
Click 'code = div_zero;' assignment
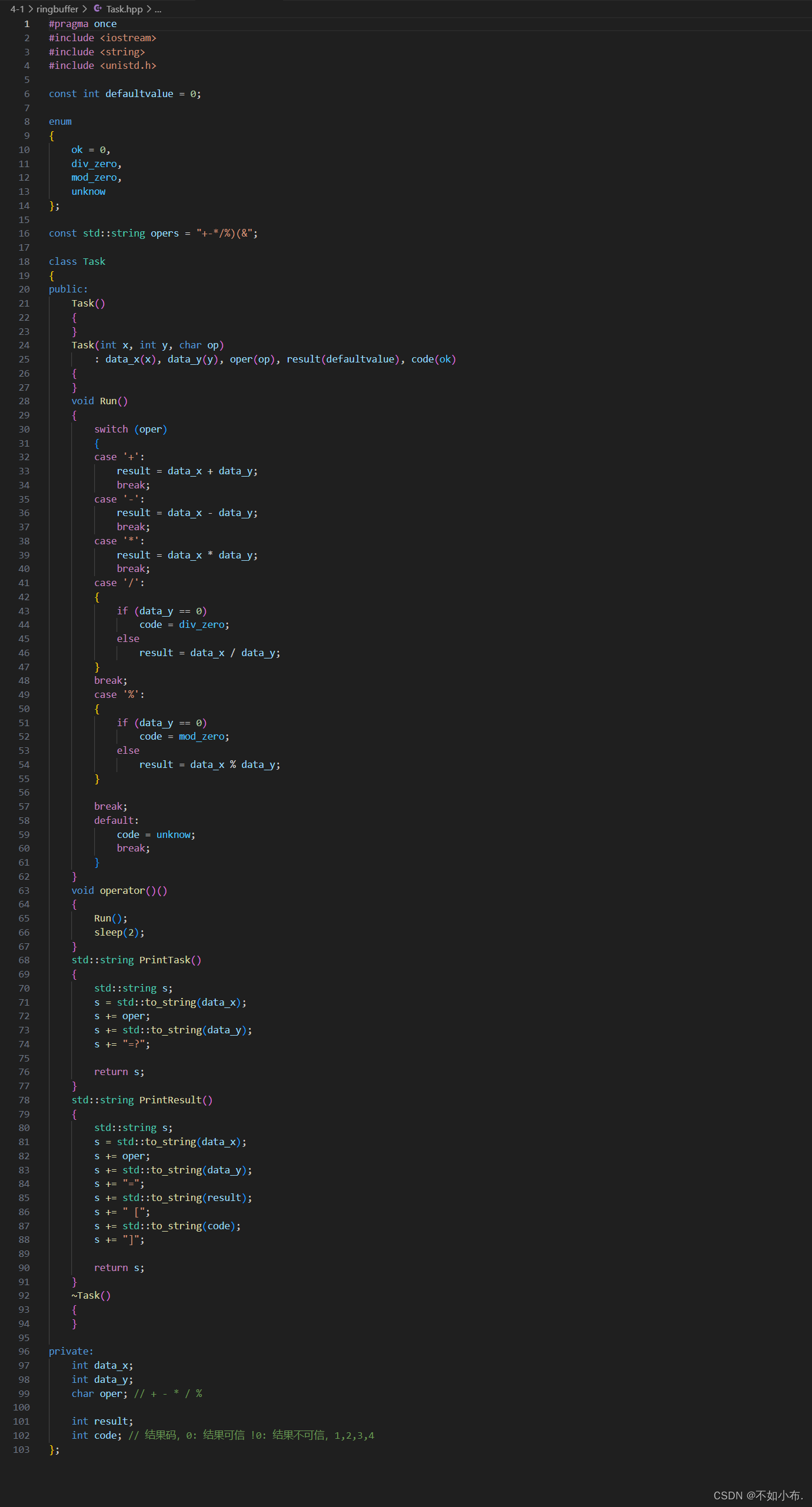pyautogui.click(x=184, y=625)
